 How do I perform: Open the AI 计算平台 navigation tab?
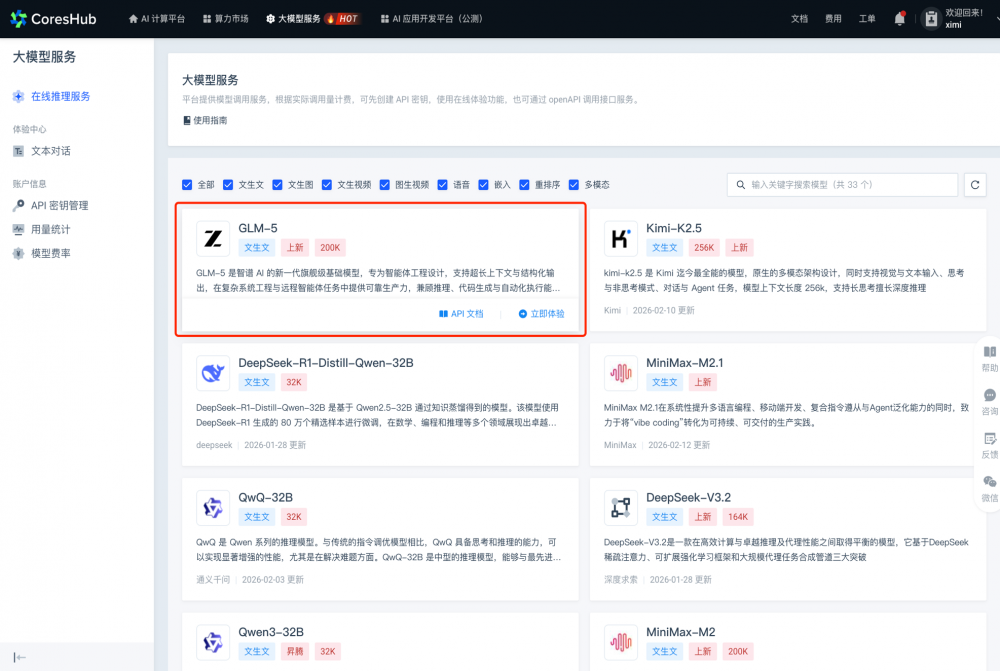157,19
